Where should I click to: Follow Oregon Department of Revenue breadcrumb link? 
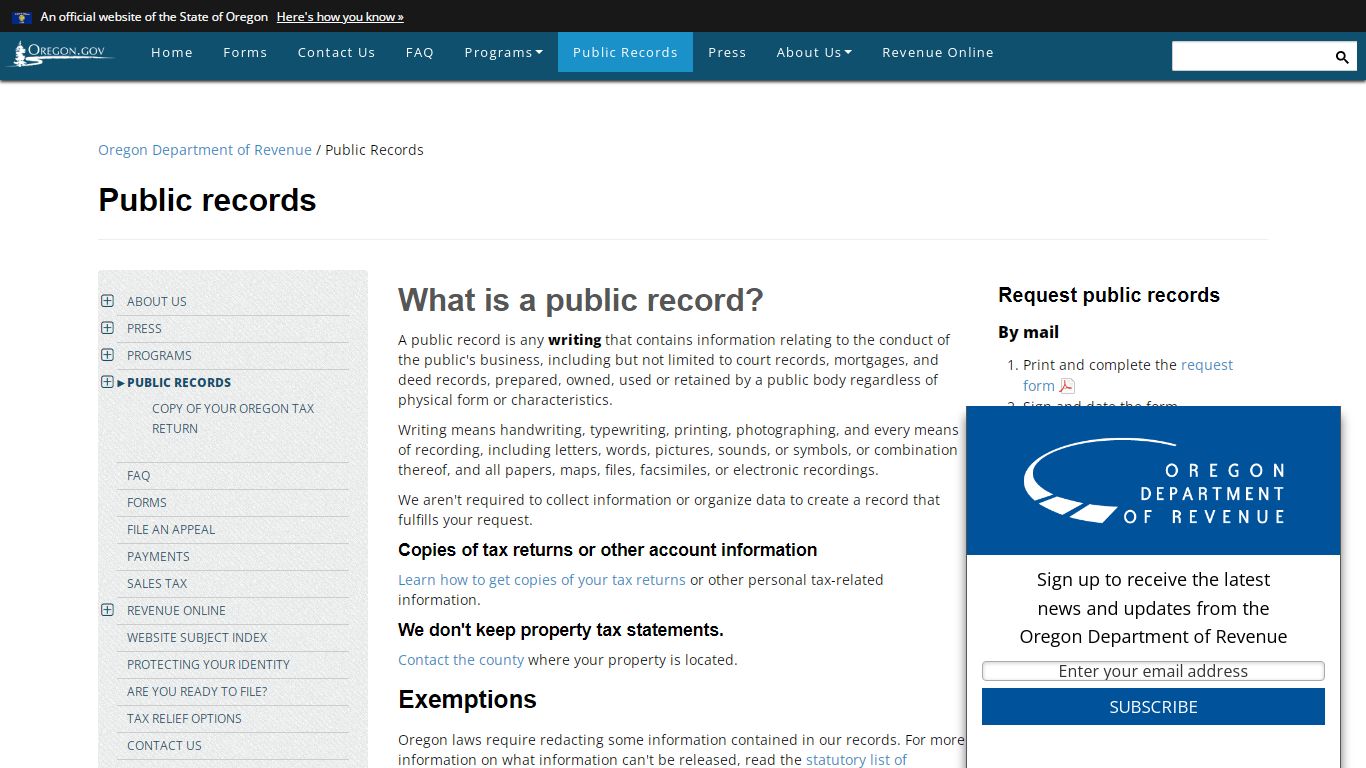click(x=205, y=150)
